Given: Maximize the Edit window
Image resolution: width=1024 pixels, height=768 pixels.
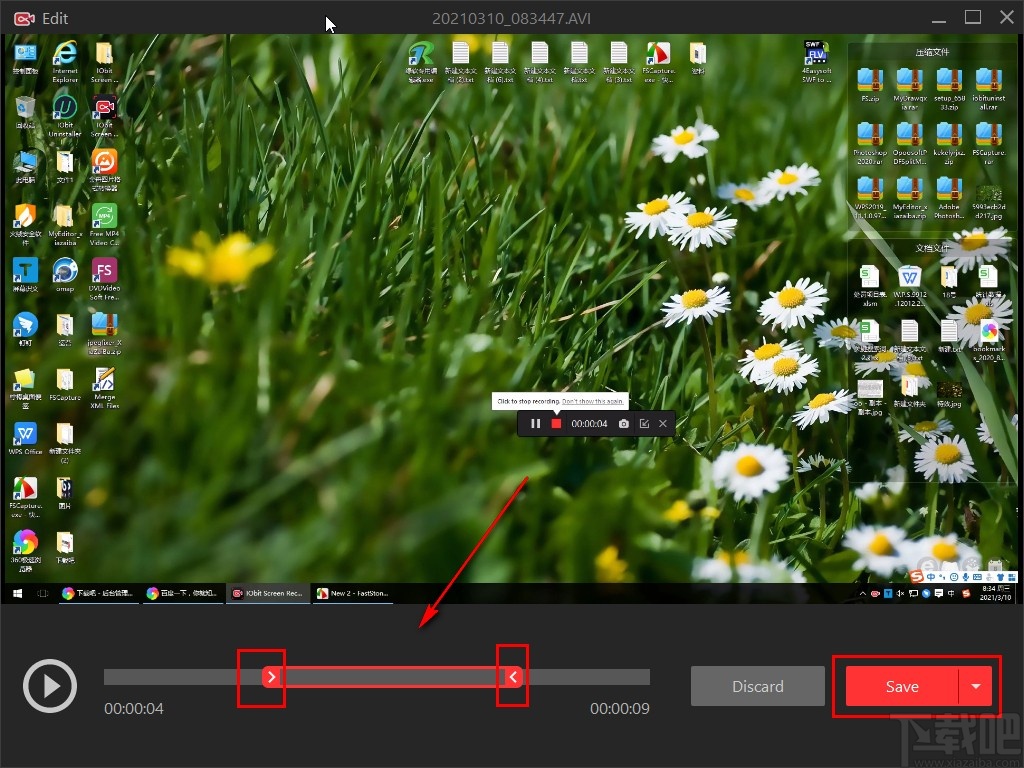Looking at the screenshot, I should pos(973,17).
